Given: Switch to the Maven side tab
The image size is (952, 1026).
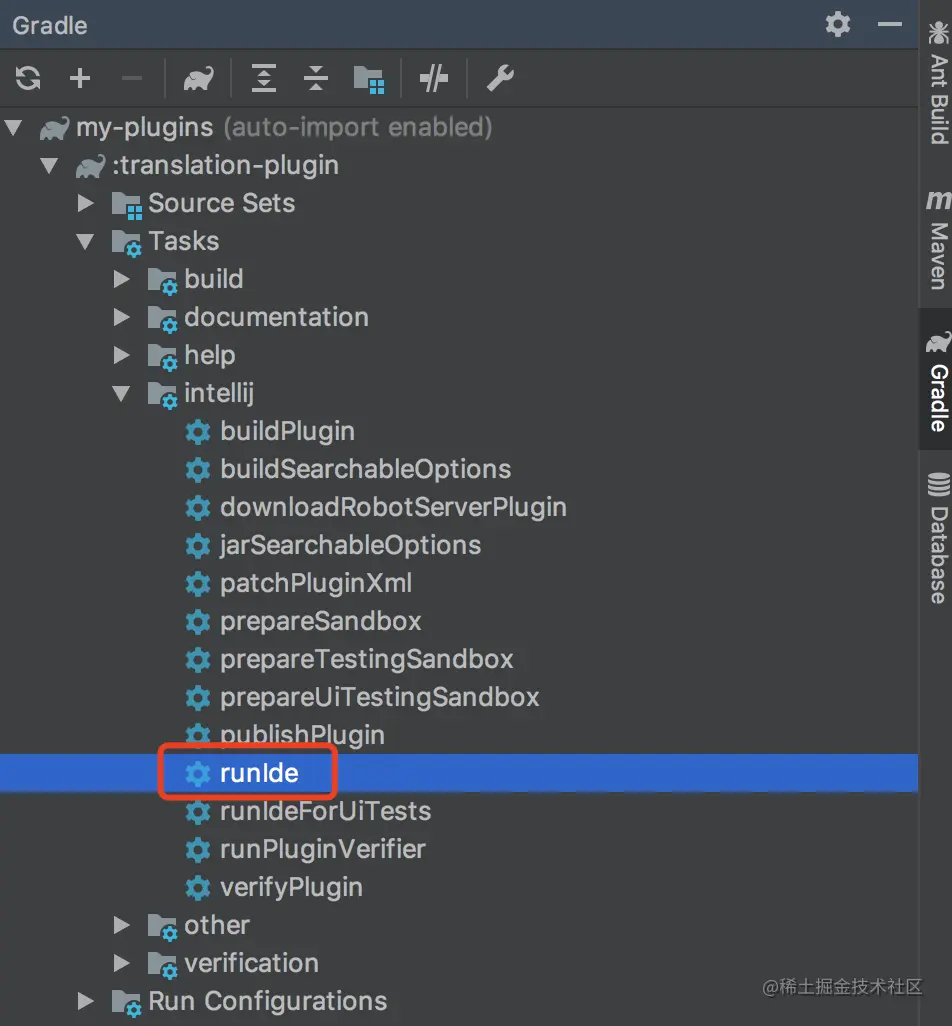Looking at the screenshot, I should [x=938, y=239].
